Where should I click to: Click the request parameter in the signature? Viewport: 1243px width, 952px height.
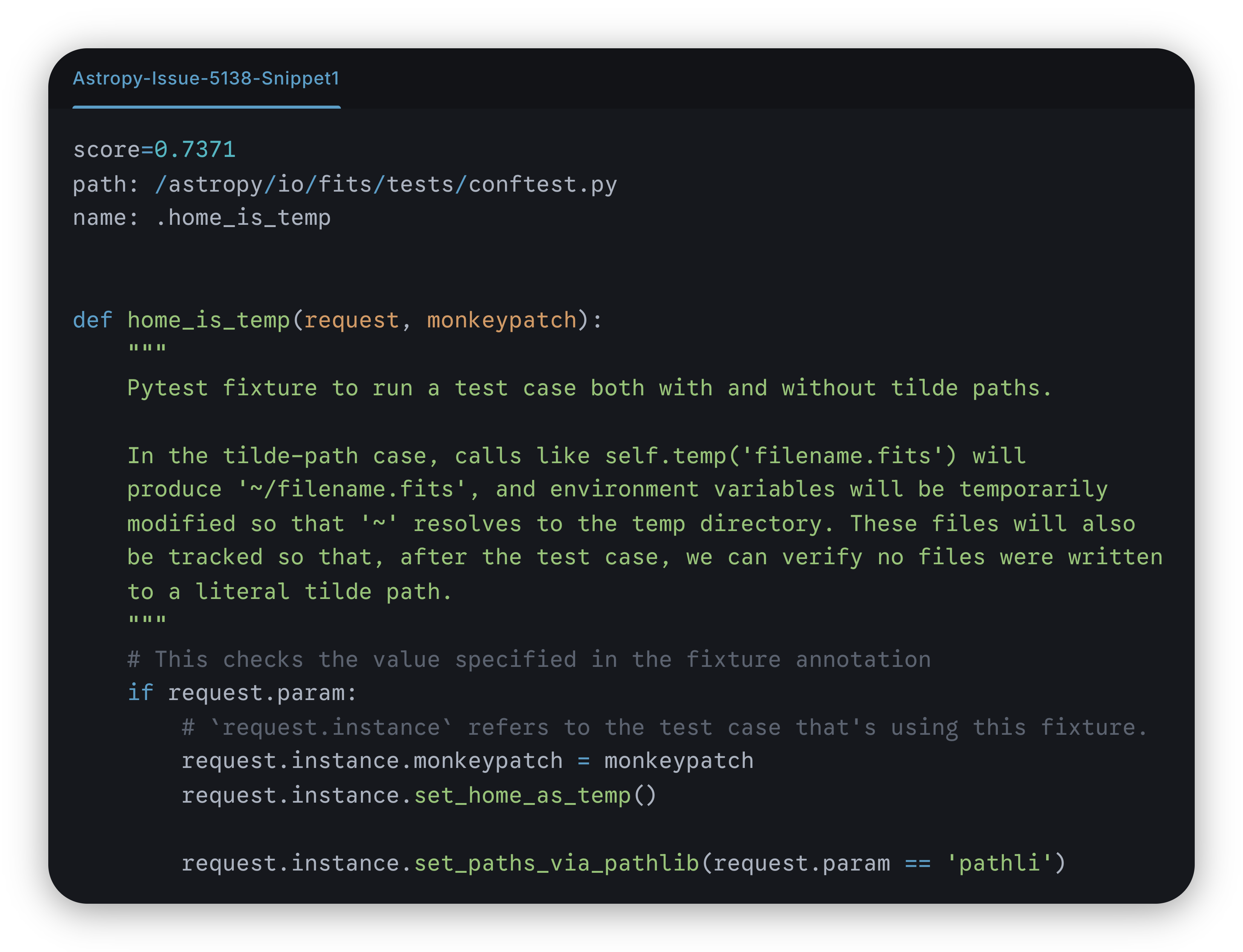click(x=351, y=320)
